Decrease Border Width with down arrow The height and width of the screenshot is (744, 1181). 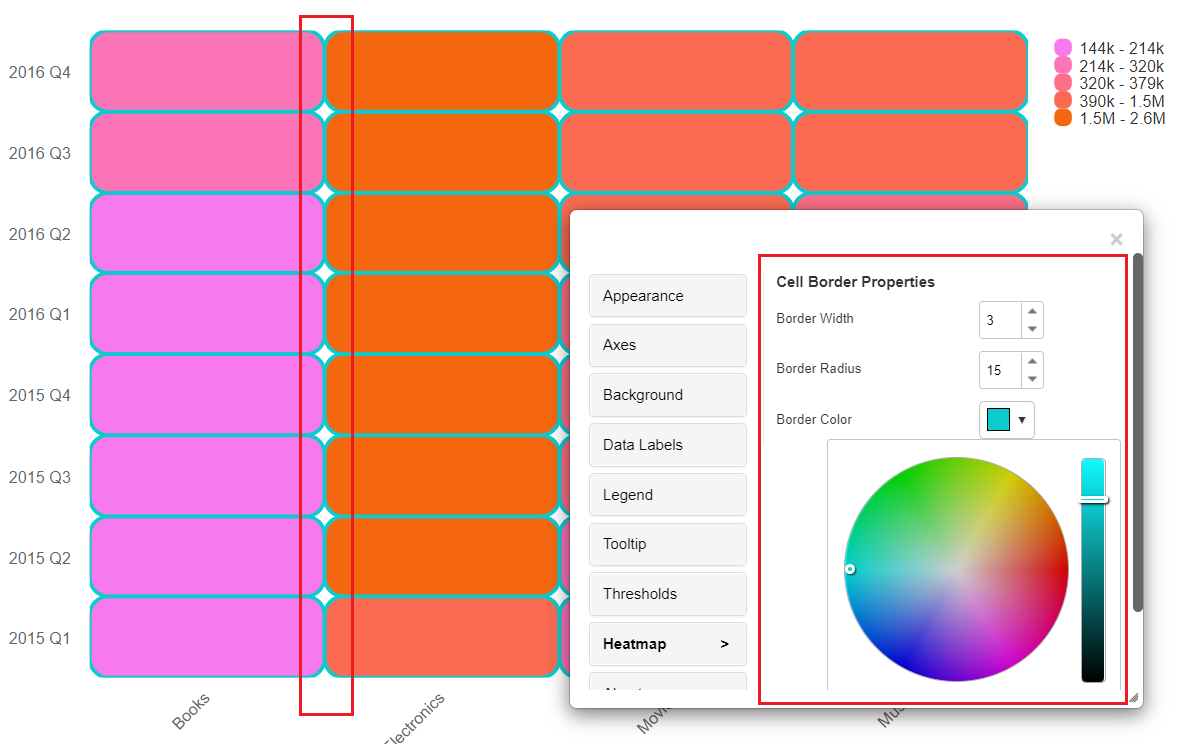point(1032,329)
